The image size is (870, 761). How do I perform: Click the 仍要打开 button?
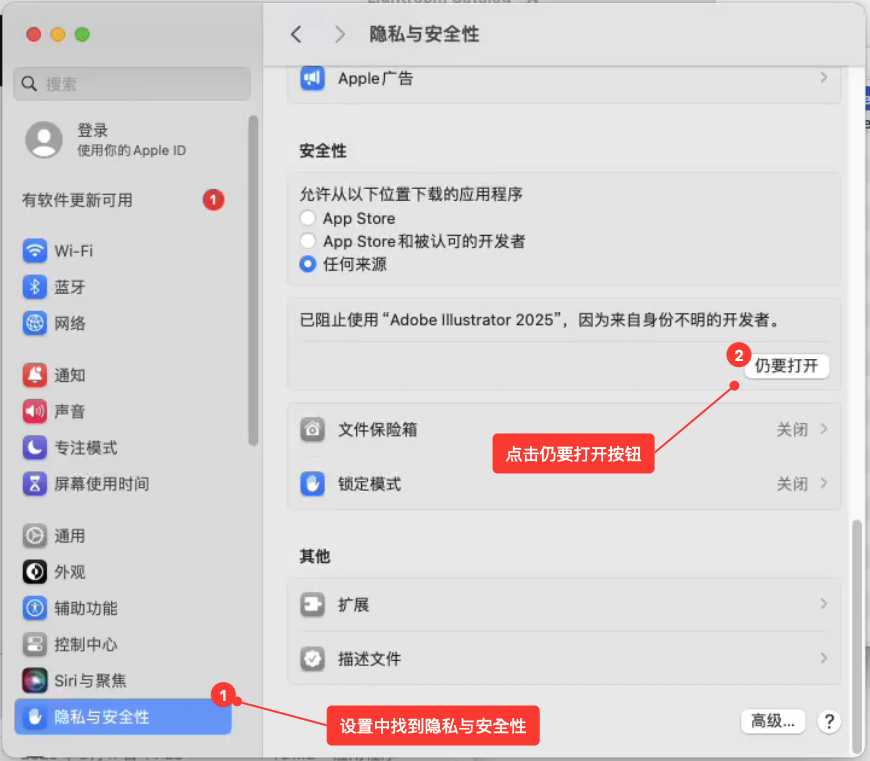tap(787, 366)
